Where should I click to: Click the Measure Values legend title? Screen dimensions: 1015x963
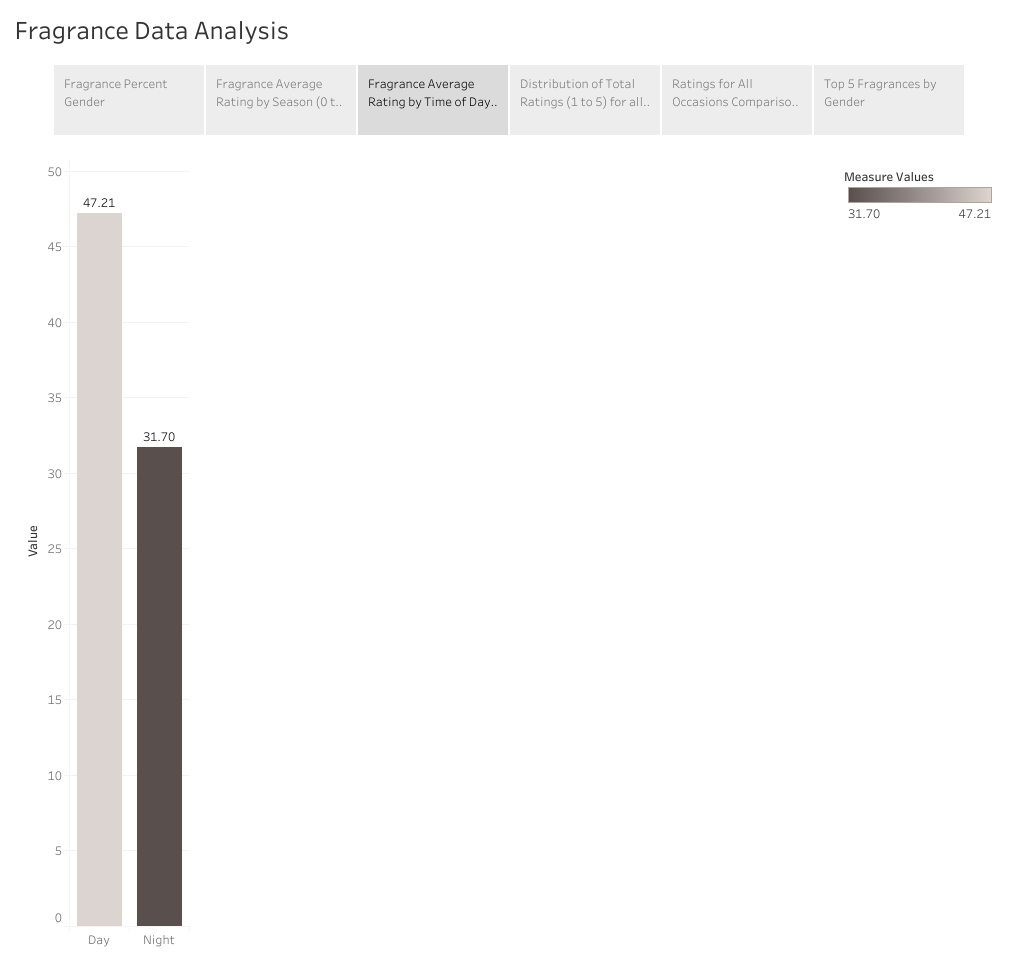tap(888, 177)
